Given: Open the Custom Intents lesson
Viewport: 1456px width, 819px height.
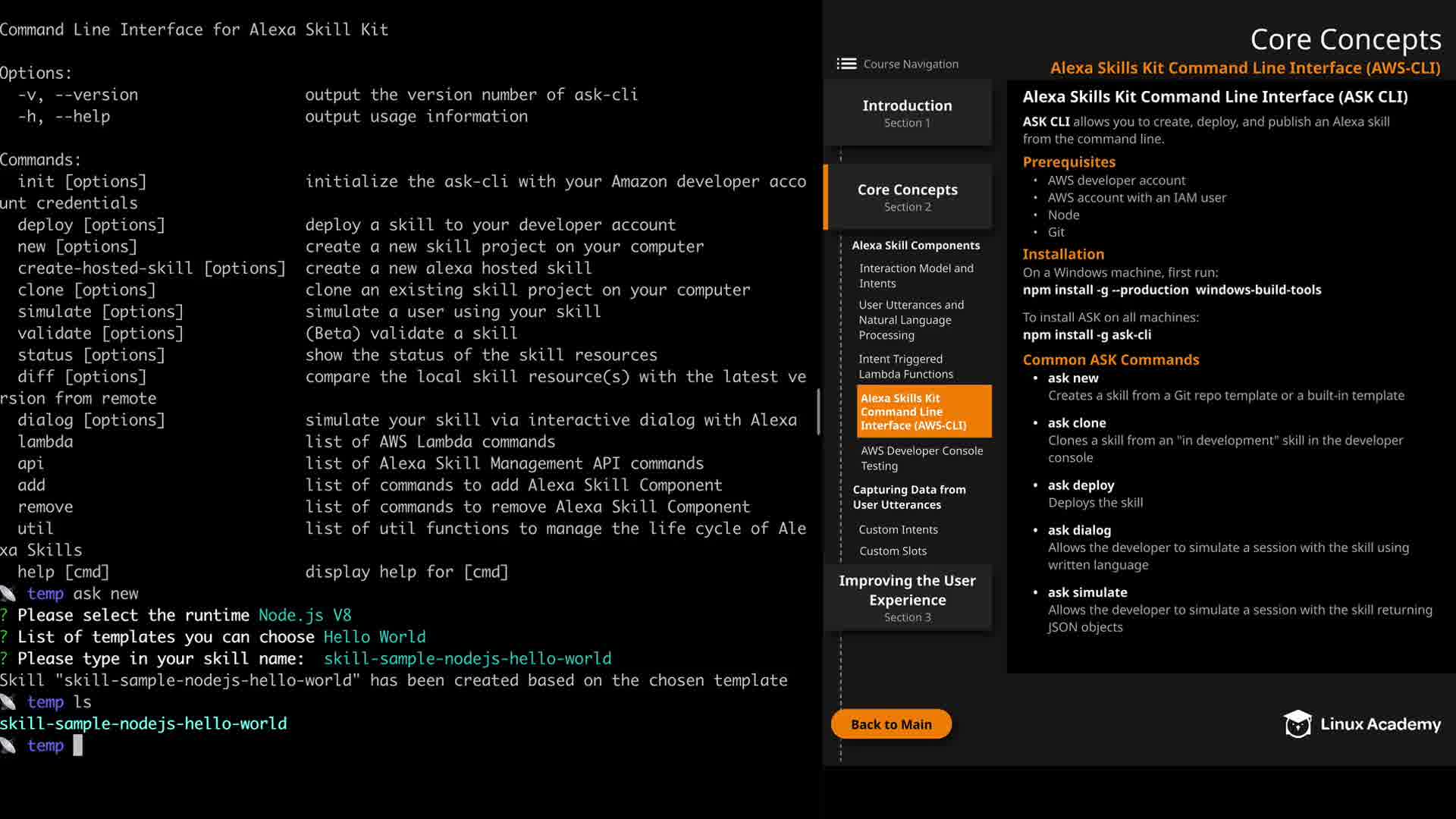Looking at the screenshot, I should click(x=898, y=529).
